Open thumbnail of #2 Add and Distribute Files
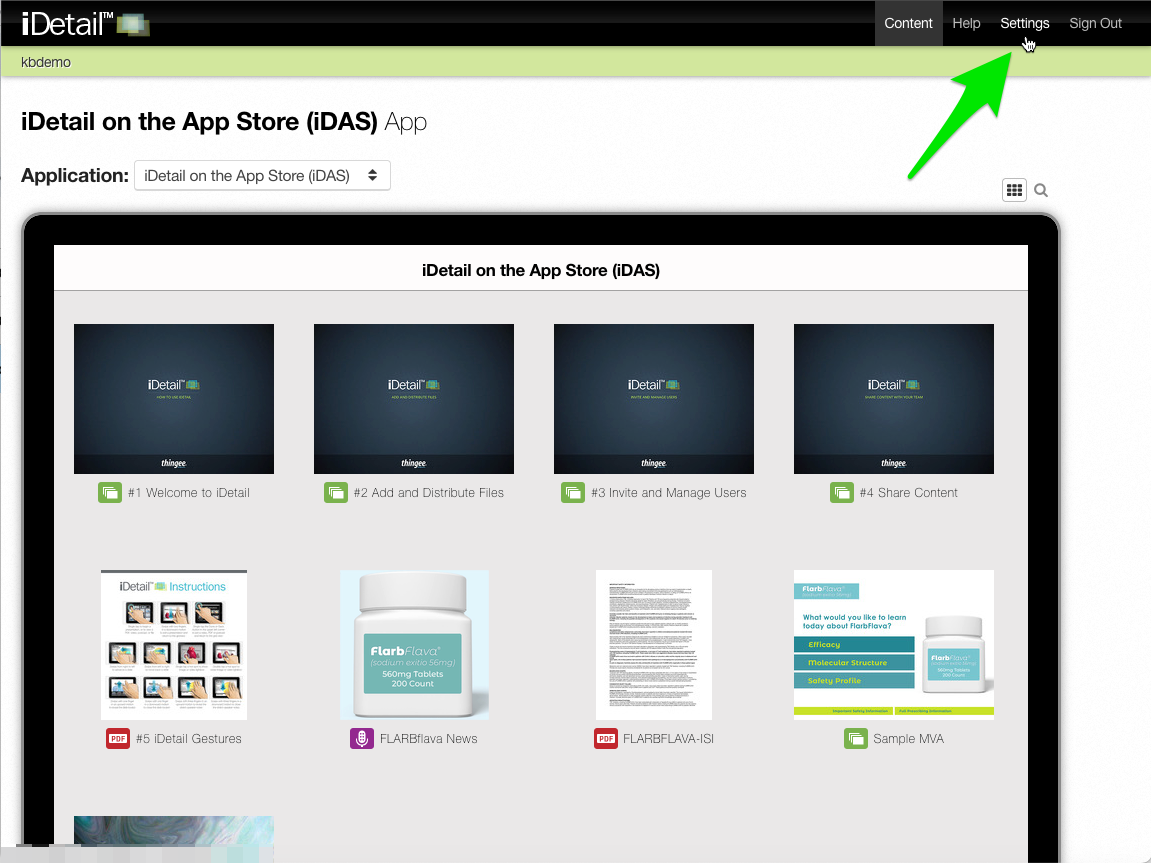 414,398
